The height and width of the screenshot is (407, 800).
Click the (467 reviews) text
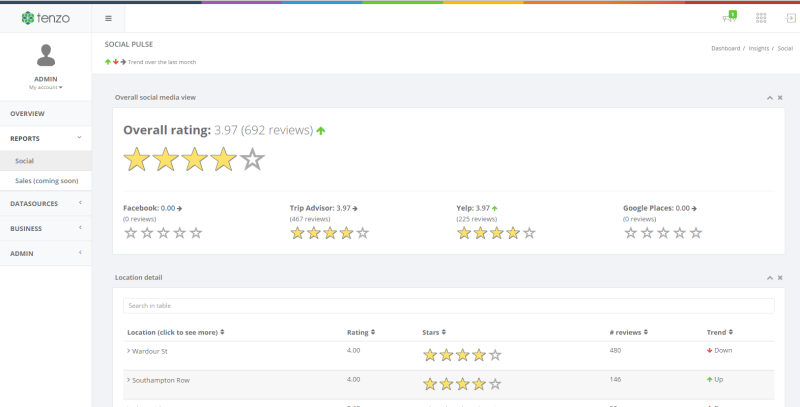click(310, 219)
